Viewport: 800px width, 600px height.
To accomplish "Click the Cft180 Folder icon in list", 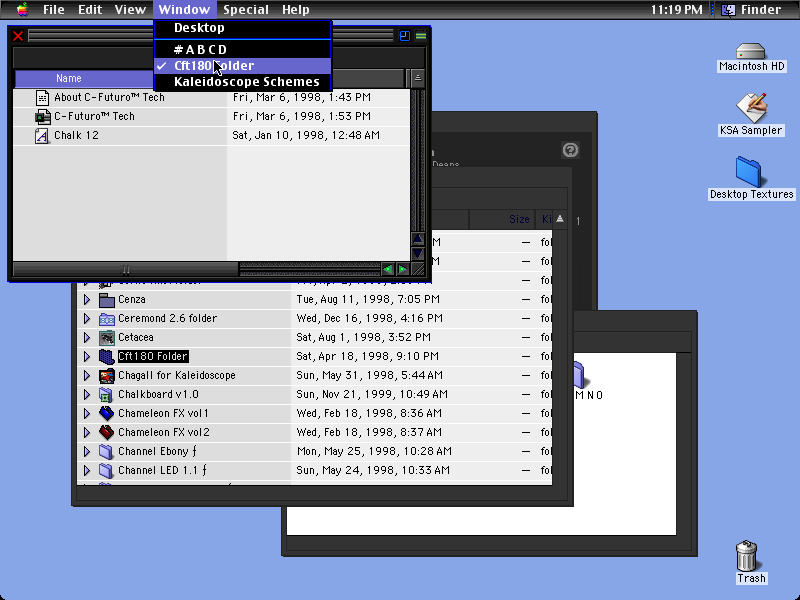I will pyautogui.click(x=106, y=357).
